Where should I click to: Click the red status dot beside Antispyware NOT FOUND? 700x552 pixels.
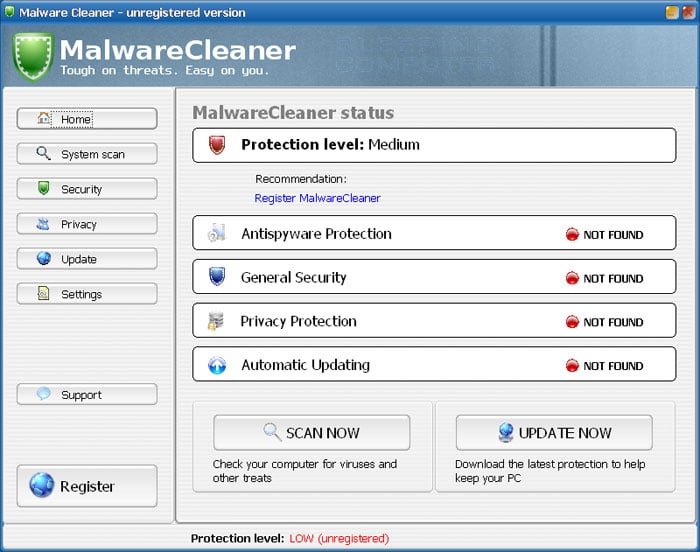click(x=572, y=235)
